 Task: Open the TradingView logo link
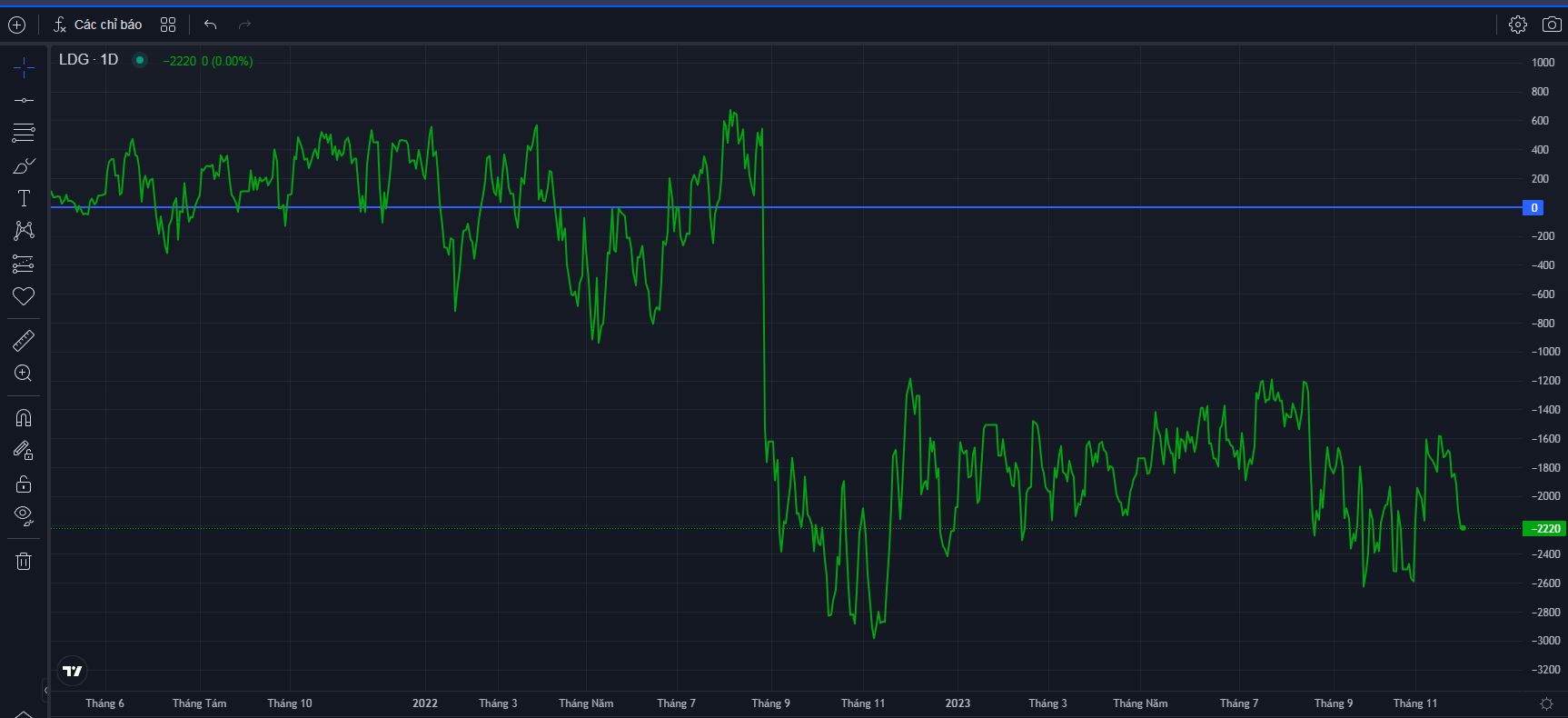[73, 671]
